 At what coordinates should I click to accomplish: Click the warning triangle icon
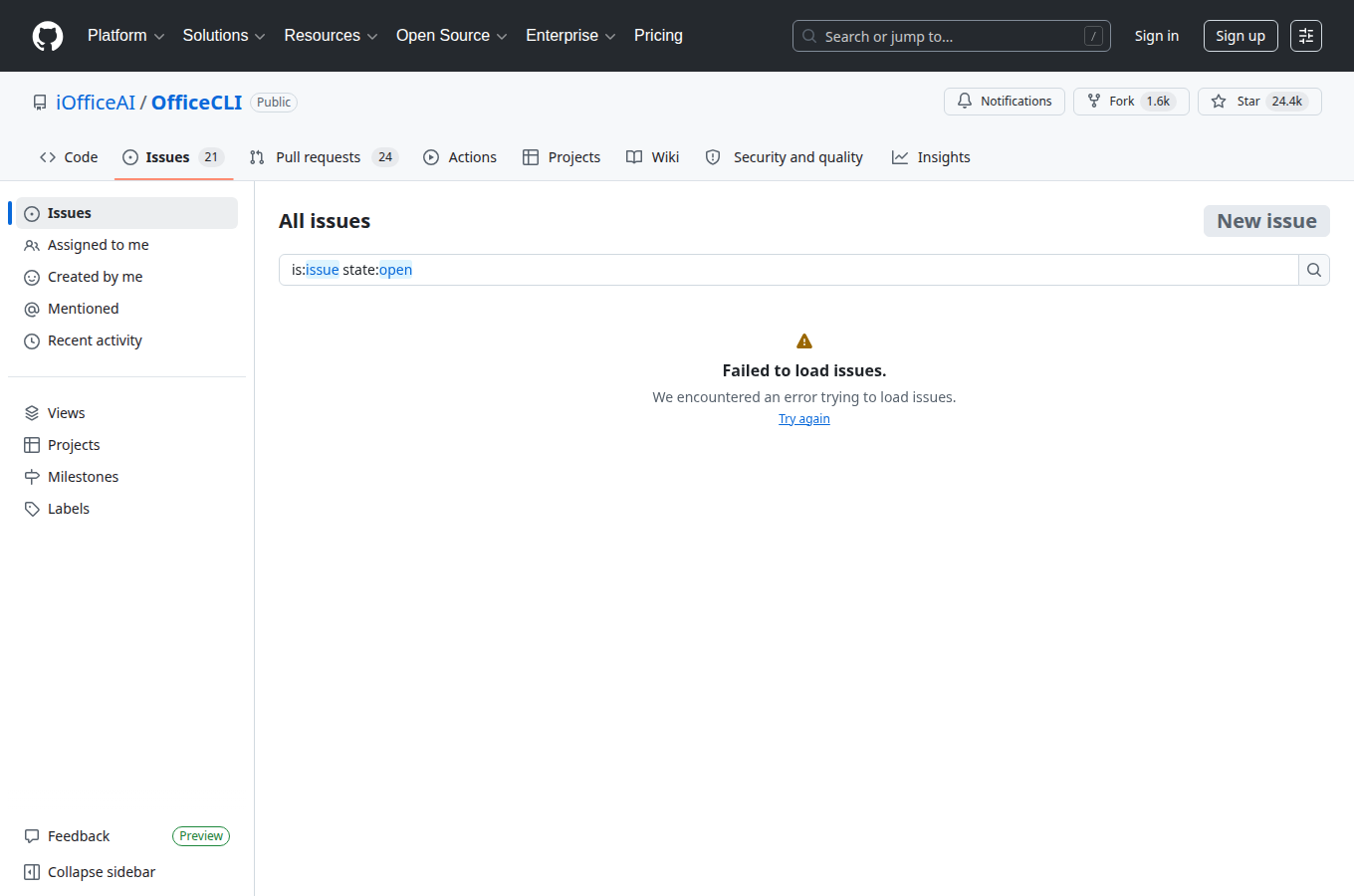pos(804,341)
